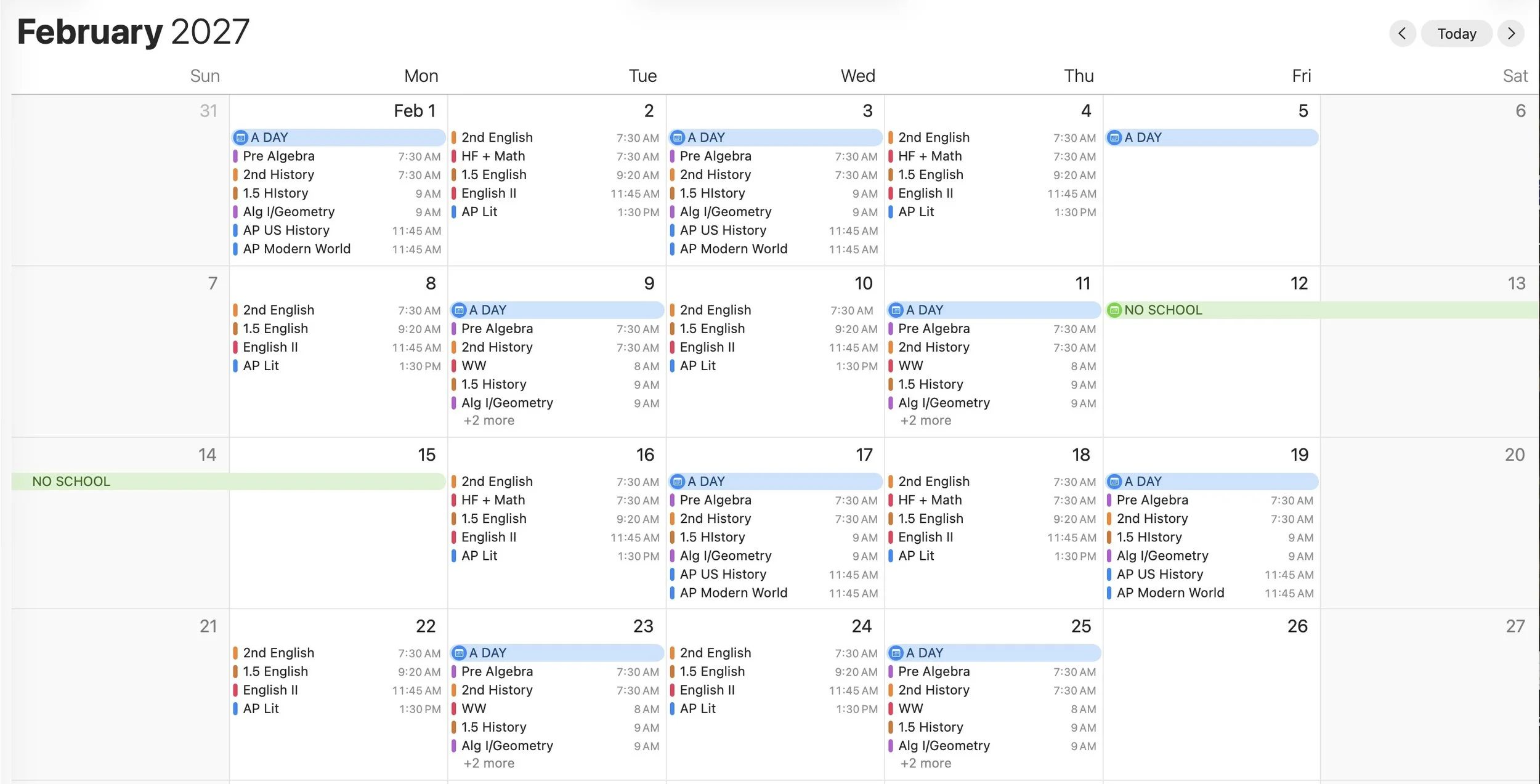Click calendar icon of A DAY on Feb 1

pos(241,138)
